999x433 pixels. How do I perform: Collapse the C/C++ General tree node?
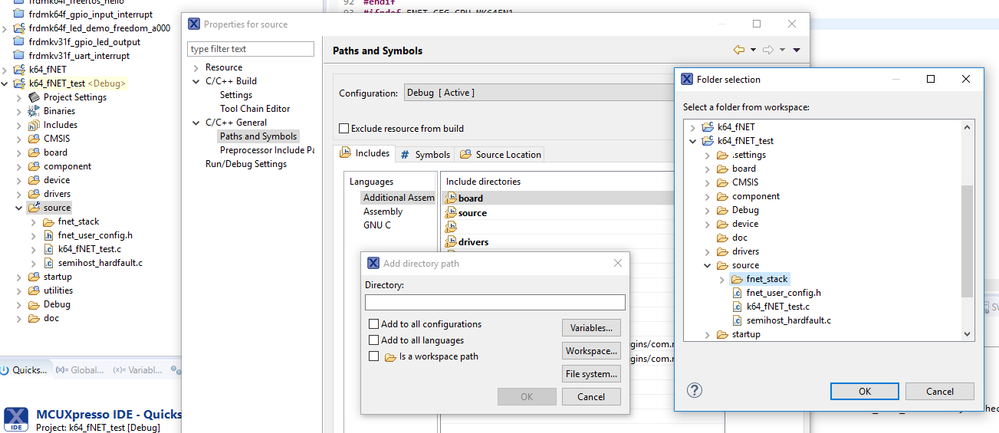coord(196,122)
